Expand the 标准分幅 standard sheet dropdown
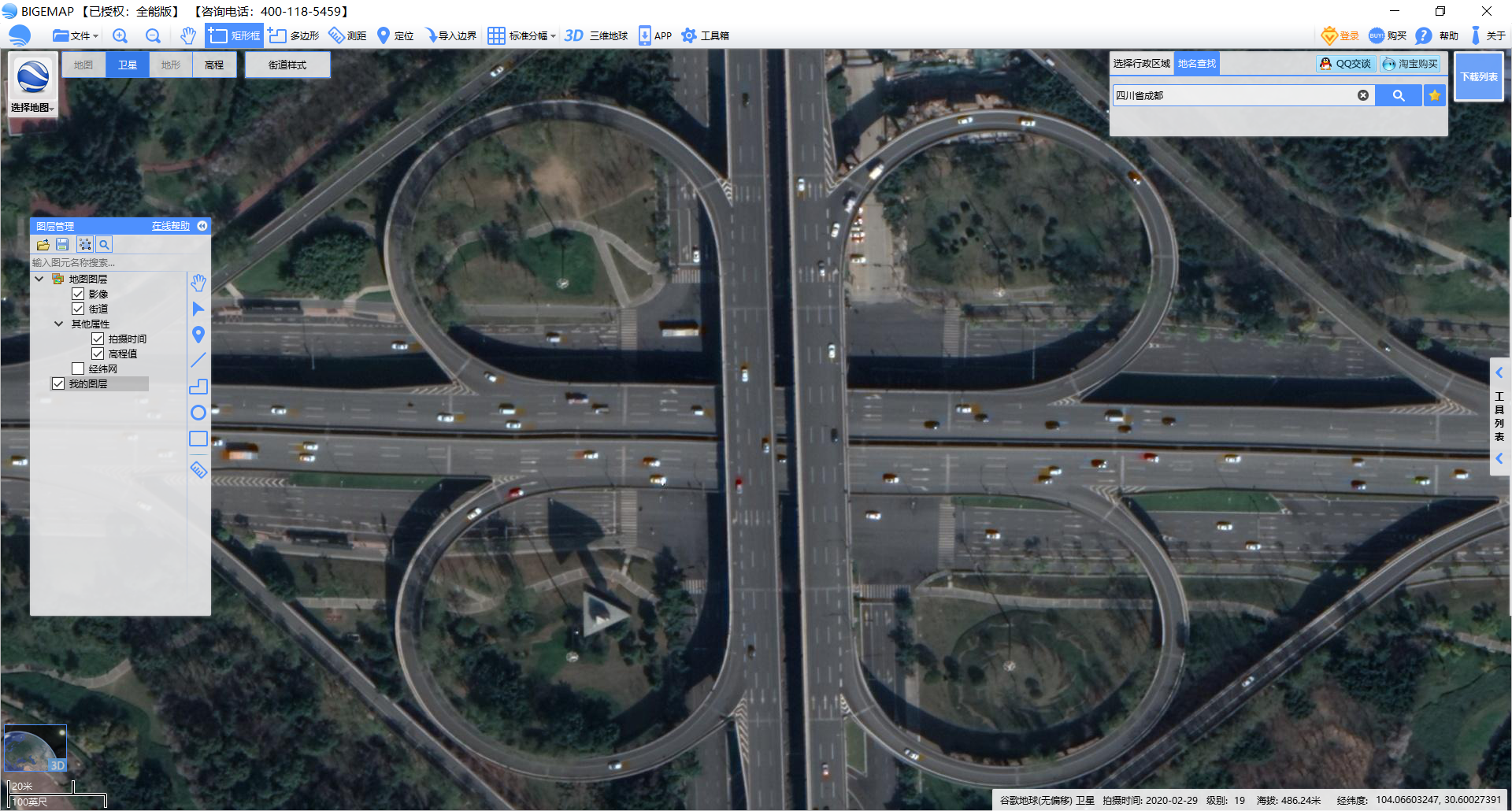The height and width of the screenshot is (811, 1512). click(521, 35)
